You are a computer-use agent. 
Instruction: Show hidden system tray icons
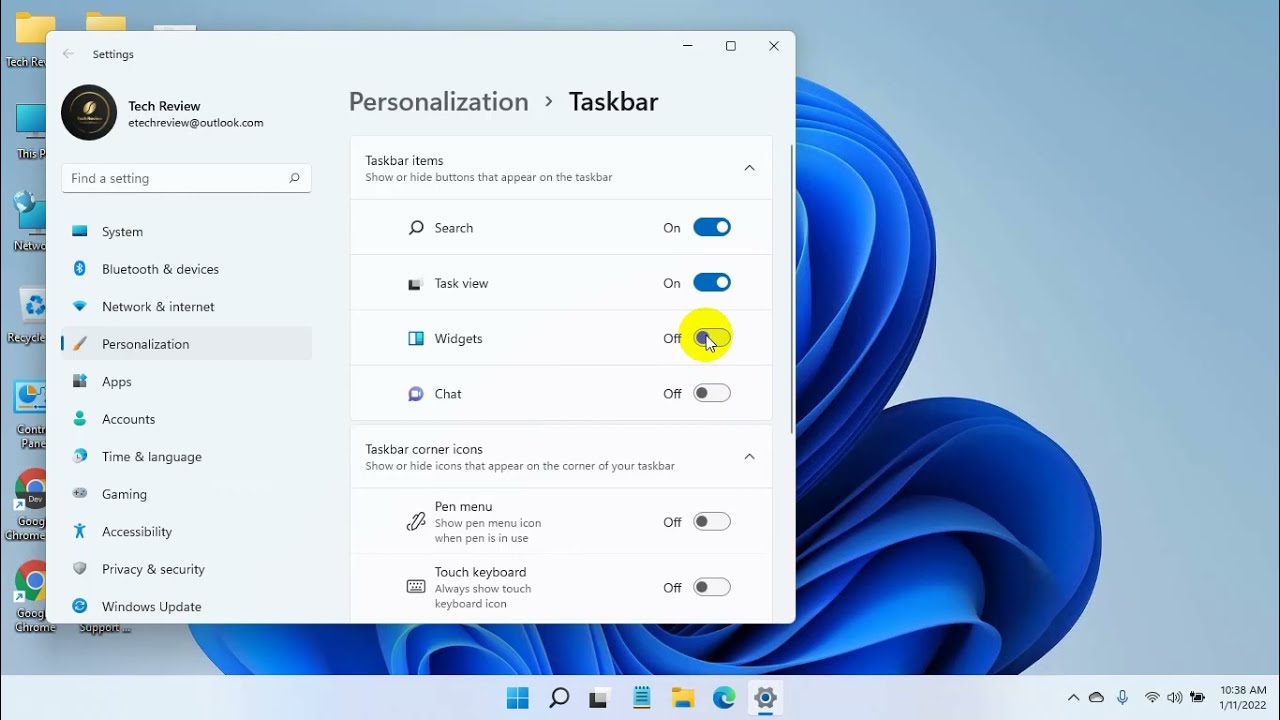coord(1073,698)
